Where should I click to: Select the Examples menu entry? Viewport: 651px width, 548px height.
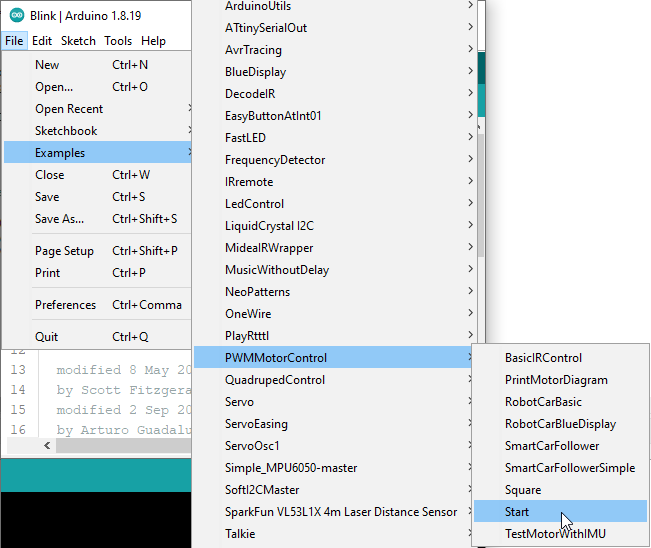[x=98, y=153]
